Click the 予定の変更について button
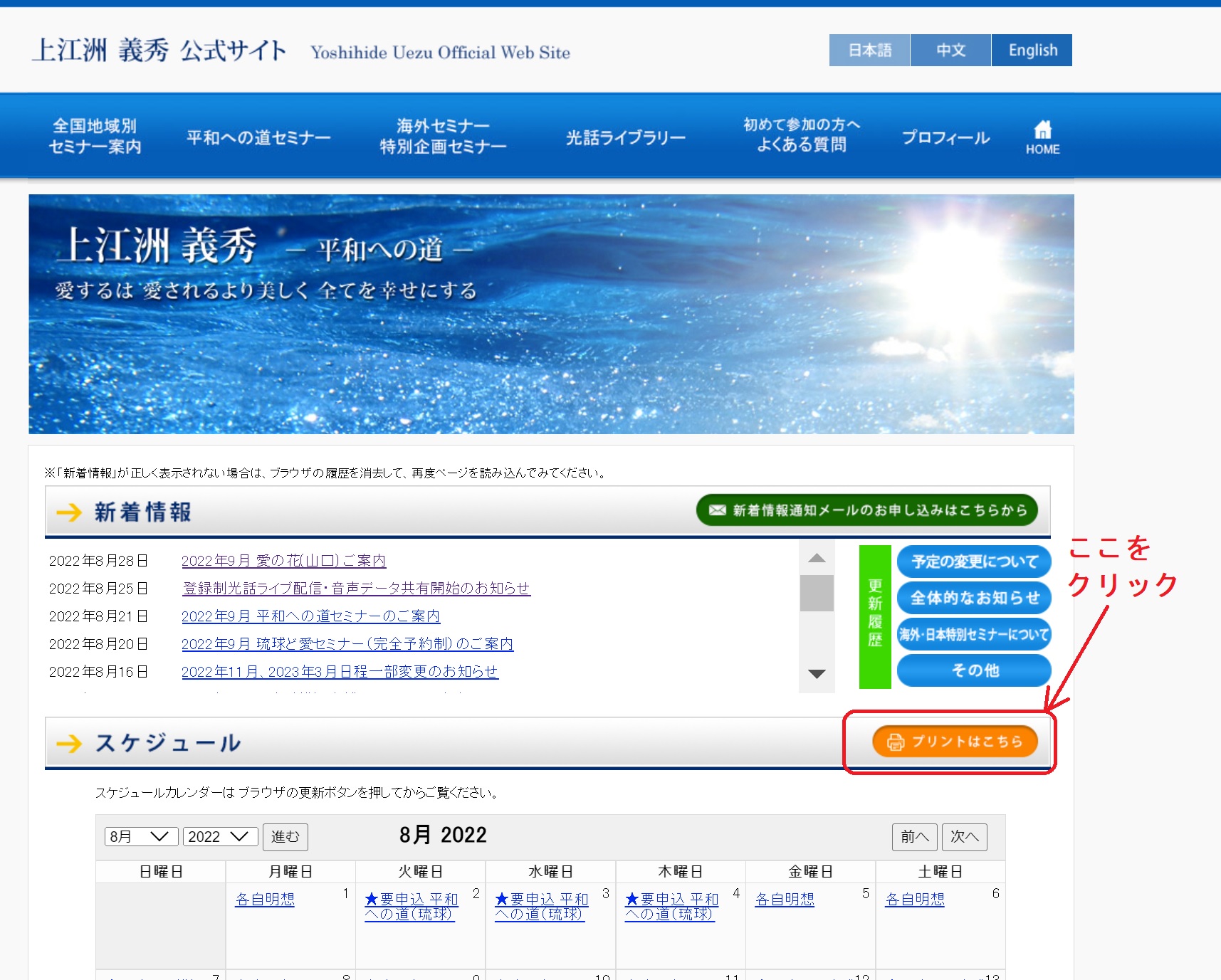This screenshot has height=980, width=1221. click(974, 562)
